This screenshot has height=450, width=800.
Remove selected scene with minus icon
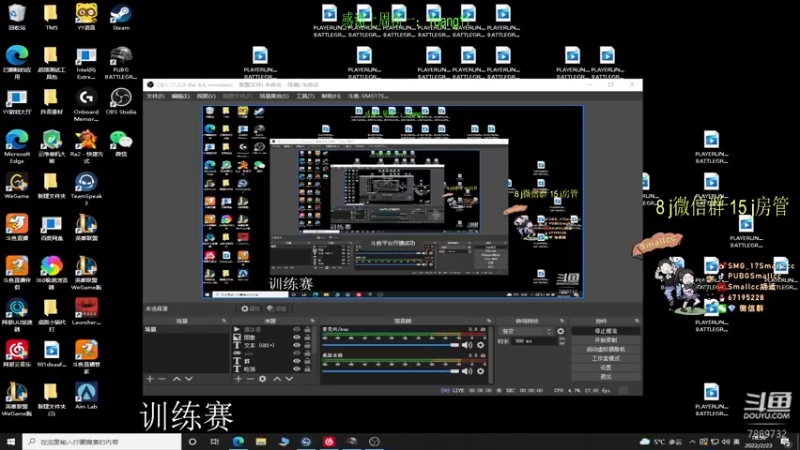(x=162, y=379)
